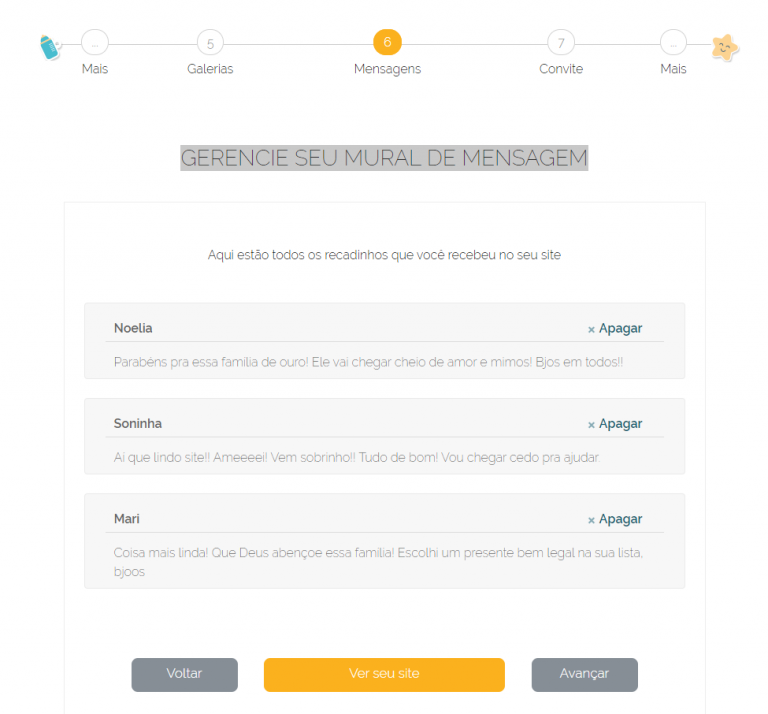Click the x icon beside Noelia's Apagar
The height and width of the screenshot is (714, 768).
[x=591, y=330]
